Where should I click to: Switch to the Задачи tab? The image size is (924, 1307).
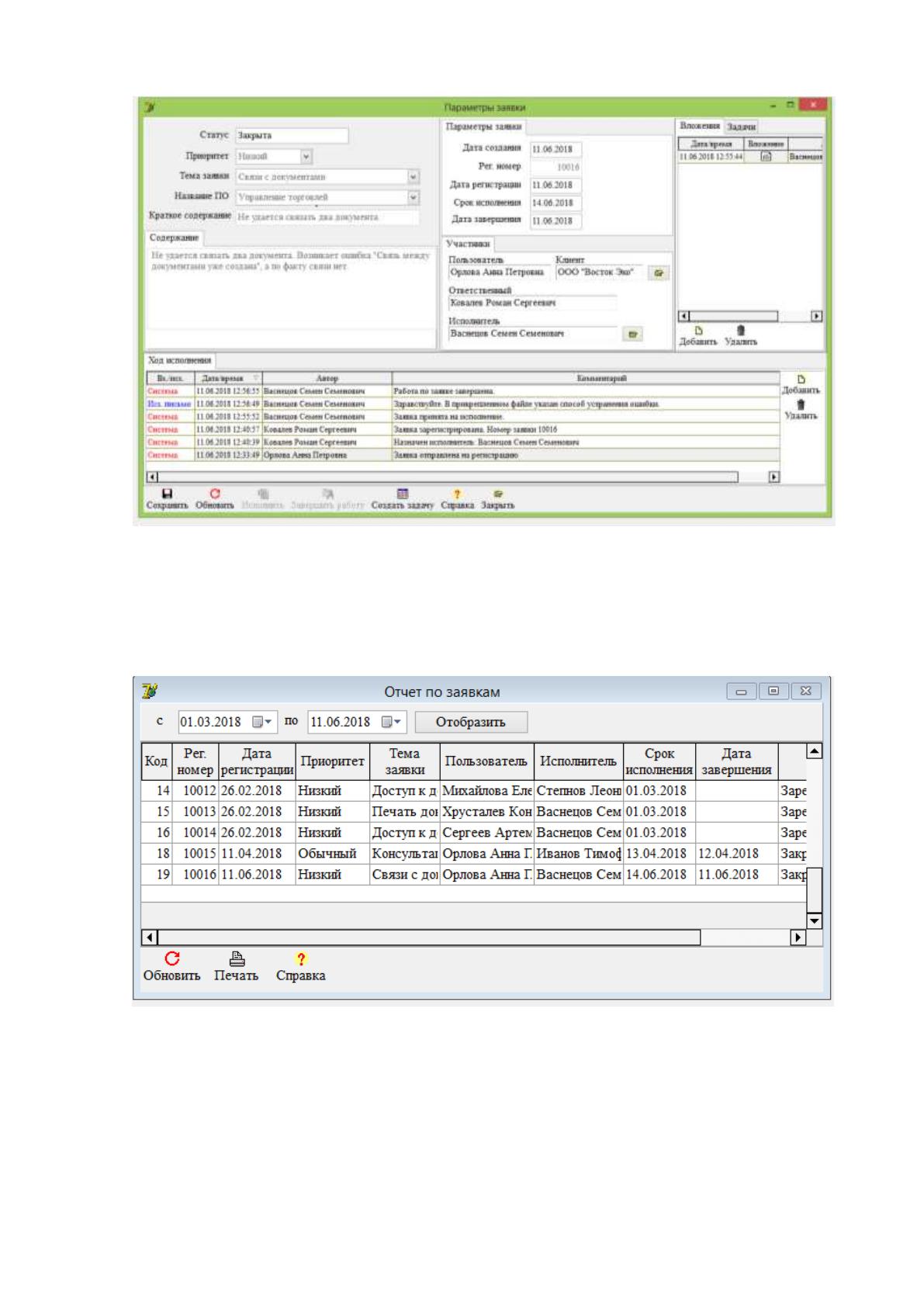point(742,127)
